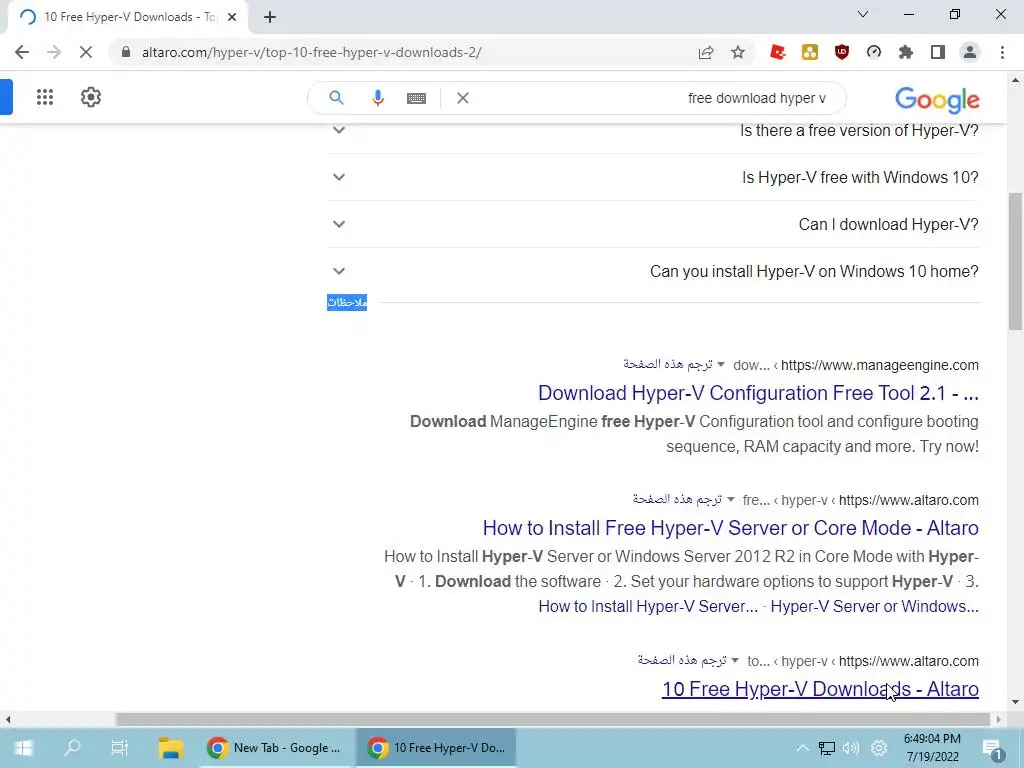This screenshot has height=768, width=1024.
Task: Expand 'Is Hyper-V free with Windows 10?'
Action: (653, 177)
